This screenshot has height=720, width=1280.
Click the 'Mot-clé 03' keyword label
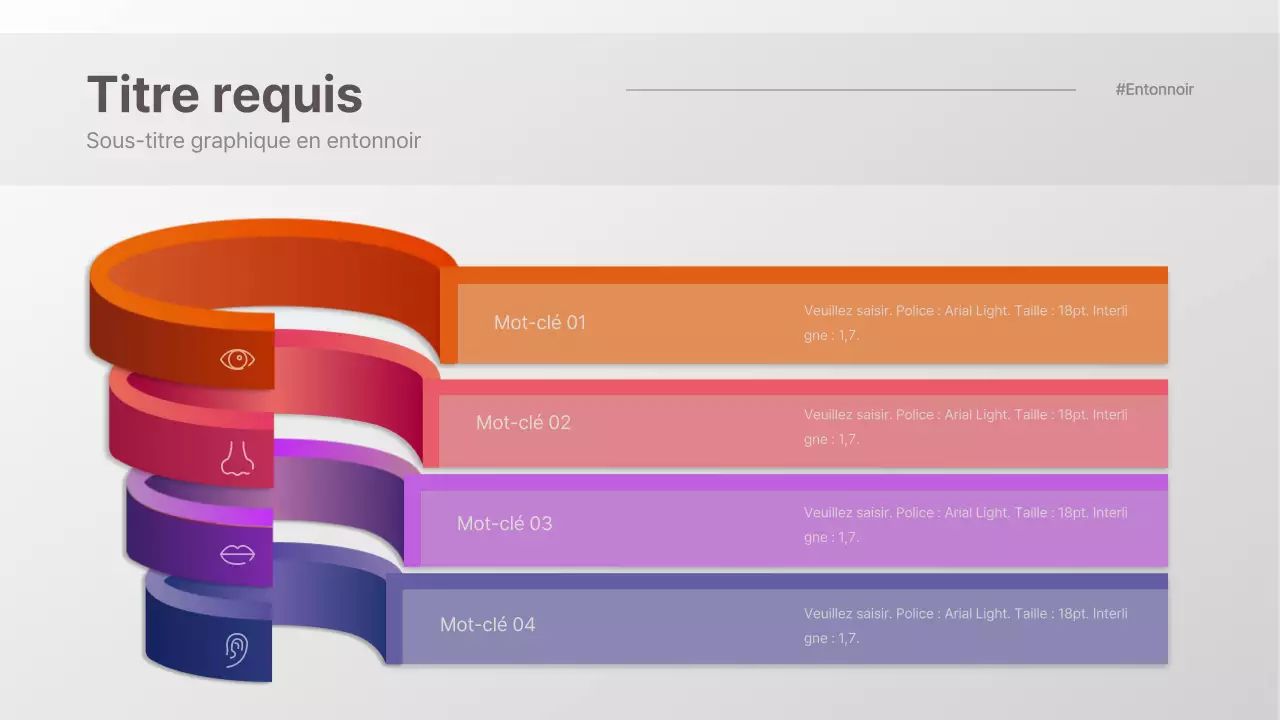(505, 523)
